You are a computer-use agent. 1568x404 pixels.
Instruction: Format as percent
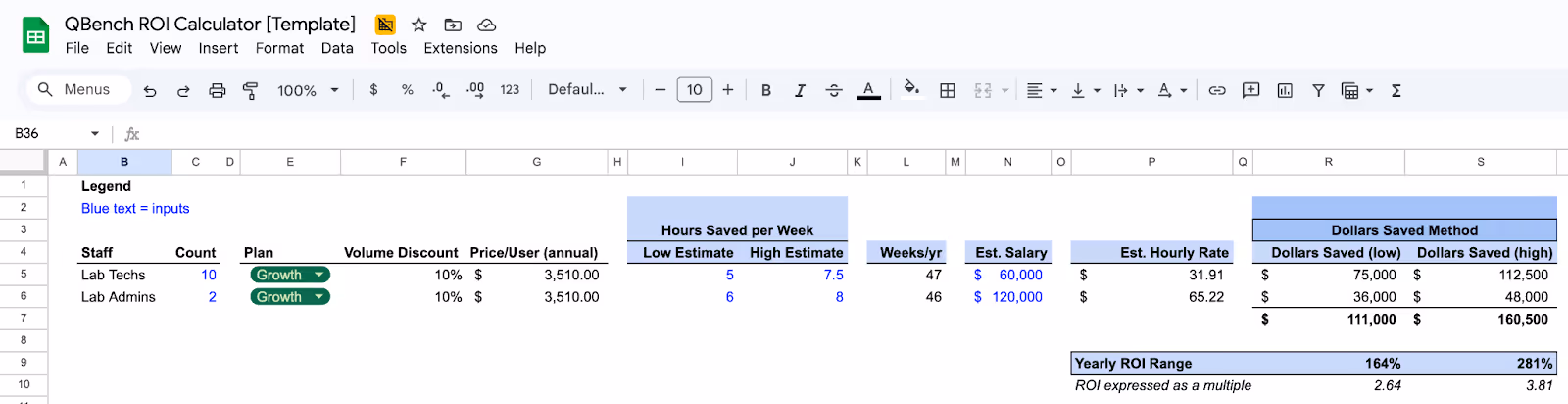(408, 89)
